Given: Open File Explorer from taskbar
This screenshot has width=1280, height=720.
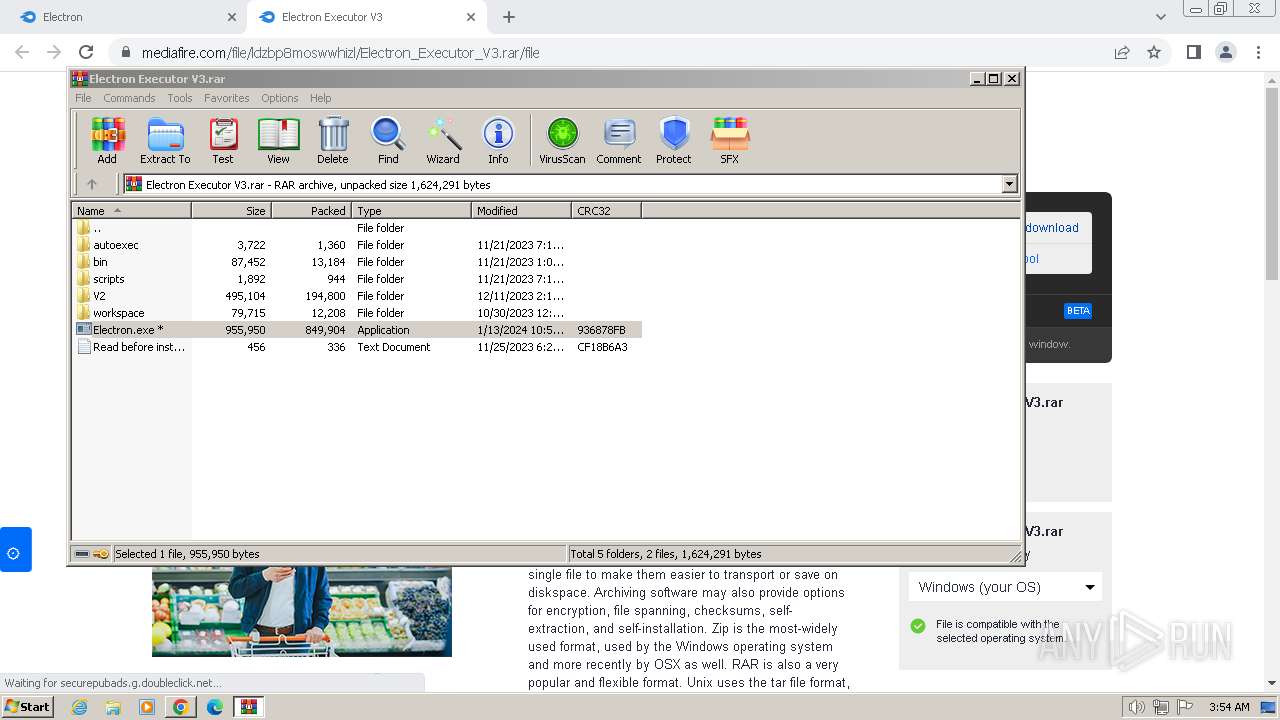Looking at the screenshot, I should point(113,707).
